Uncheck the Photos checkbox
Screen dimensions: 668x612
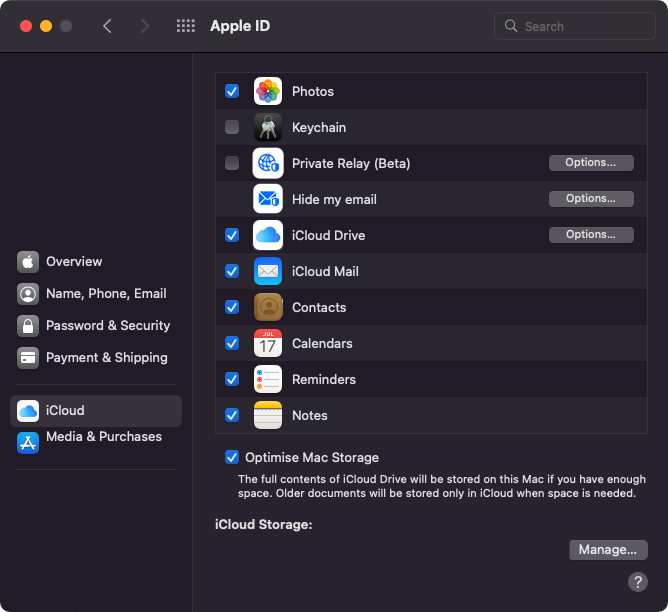pyautogui.click(x=232, y=91)
